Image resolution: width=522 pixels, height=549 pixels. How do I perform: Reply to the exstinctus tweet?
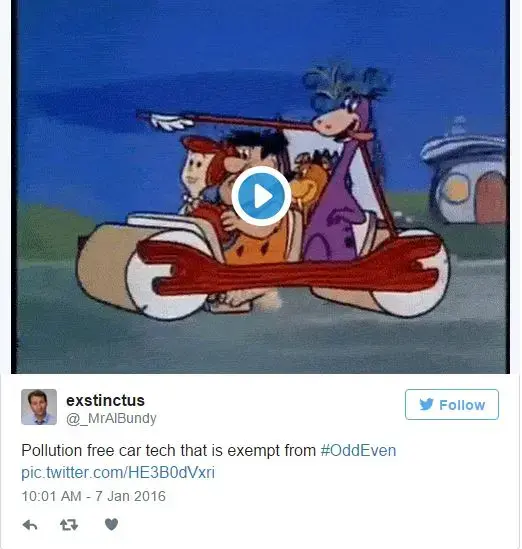[30, 525]
